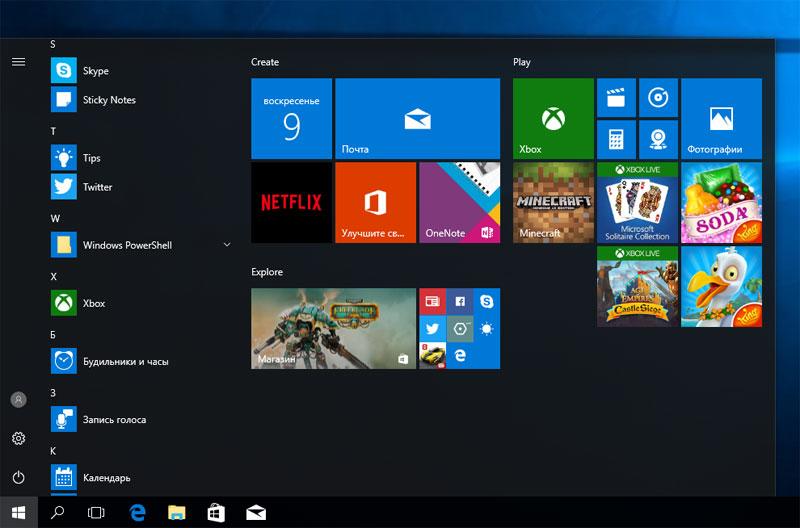Click the Candy Crush Soda tile
800x528 pixels.
click(x=721, y=203)
